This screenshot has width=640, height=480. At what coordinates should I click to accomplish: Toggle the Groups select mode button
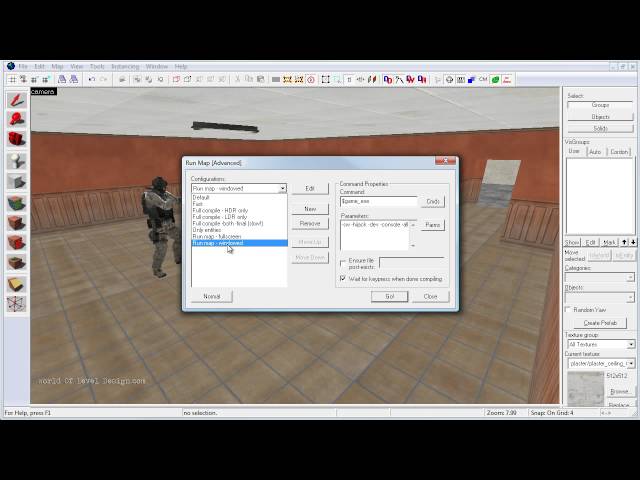point(600,105)
